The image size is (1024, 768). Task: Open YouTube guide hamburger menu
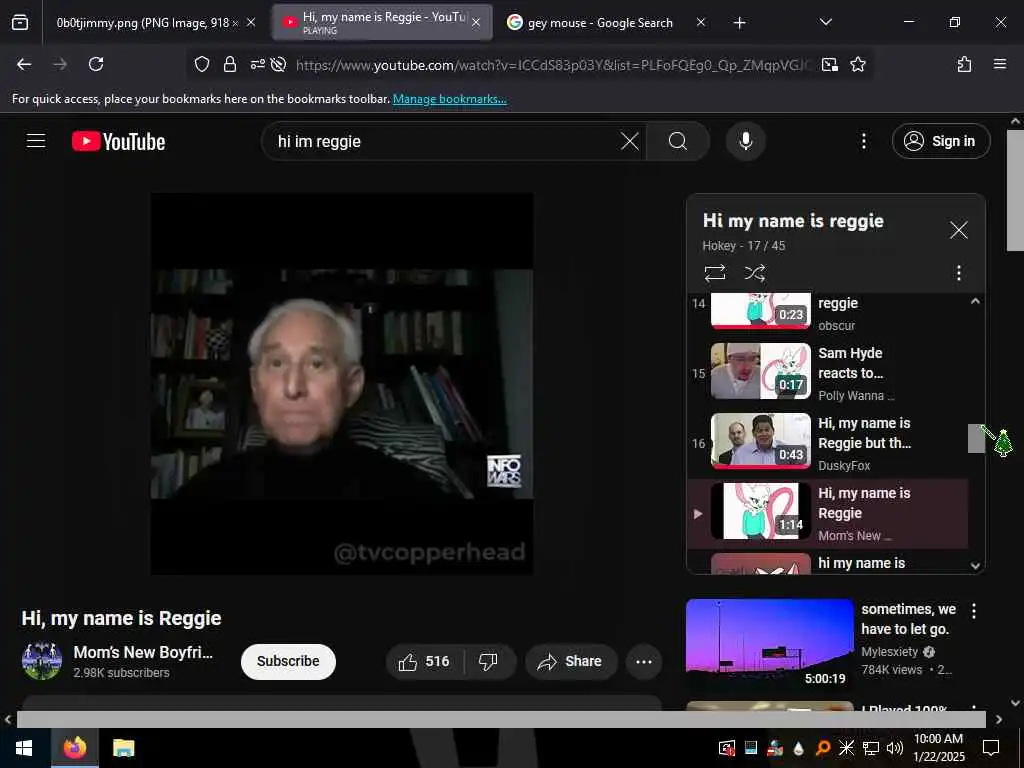(36, 141)
